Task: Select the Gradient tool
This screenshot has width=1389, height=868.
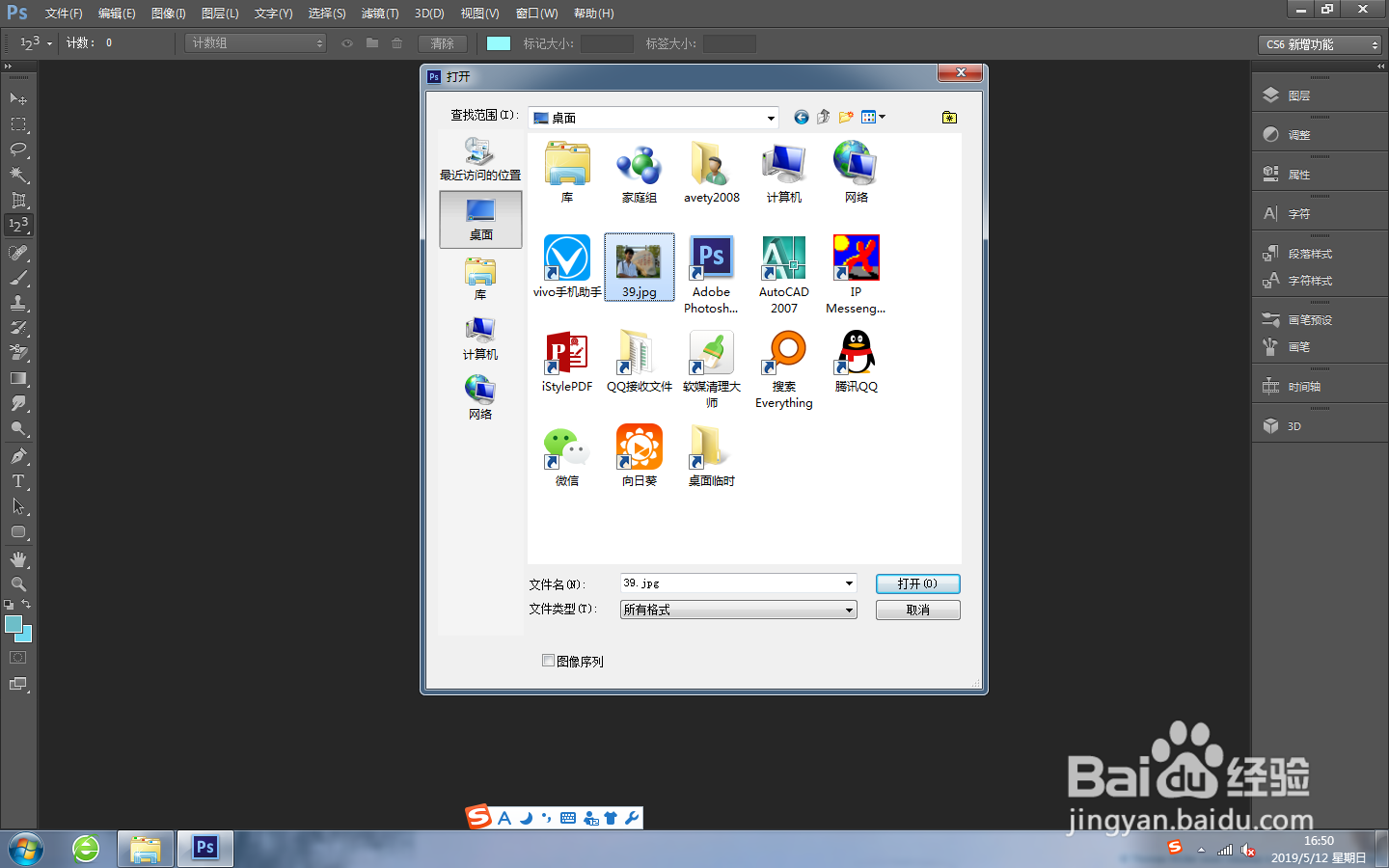Action: click(x=18, y=378)
